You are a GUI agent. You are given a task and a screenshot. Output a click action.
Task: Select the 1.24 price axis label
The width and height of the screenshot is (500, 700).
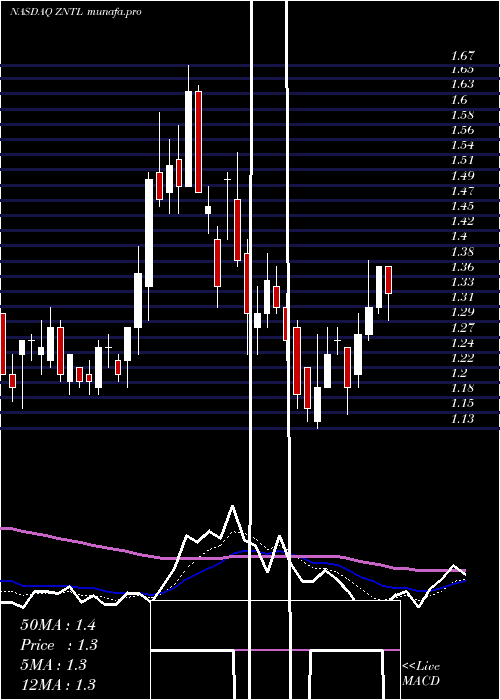click(462, 343)
